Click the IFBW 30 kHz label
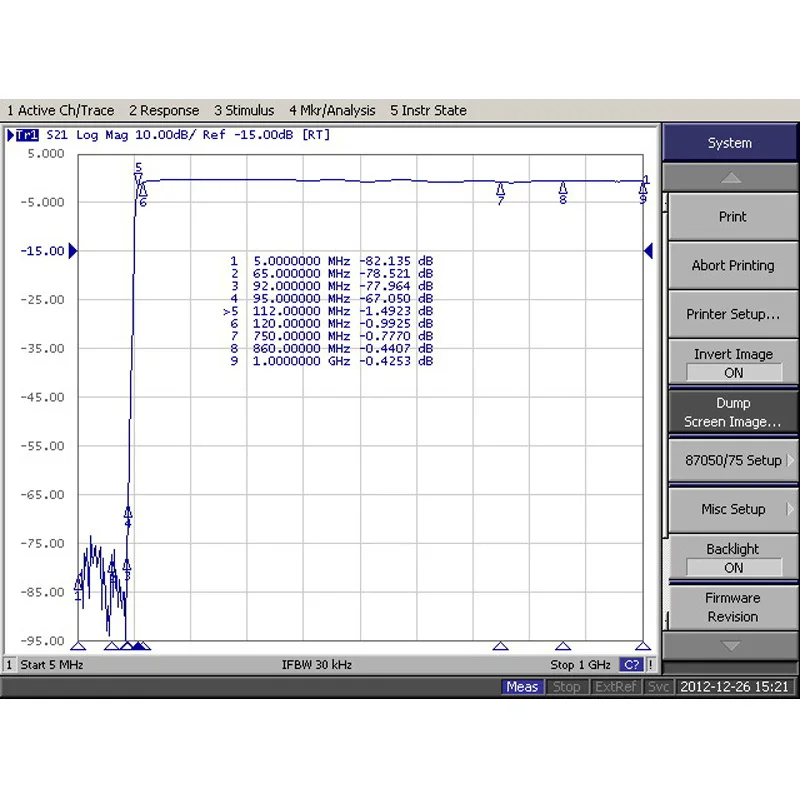The width and height of the screenshot is (800, 800). [317, 665]
